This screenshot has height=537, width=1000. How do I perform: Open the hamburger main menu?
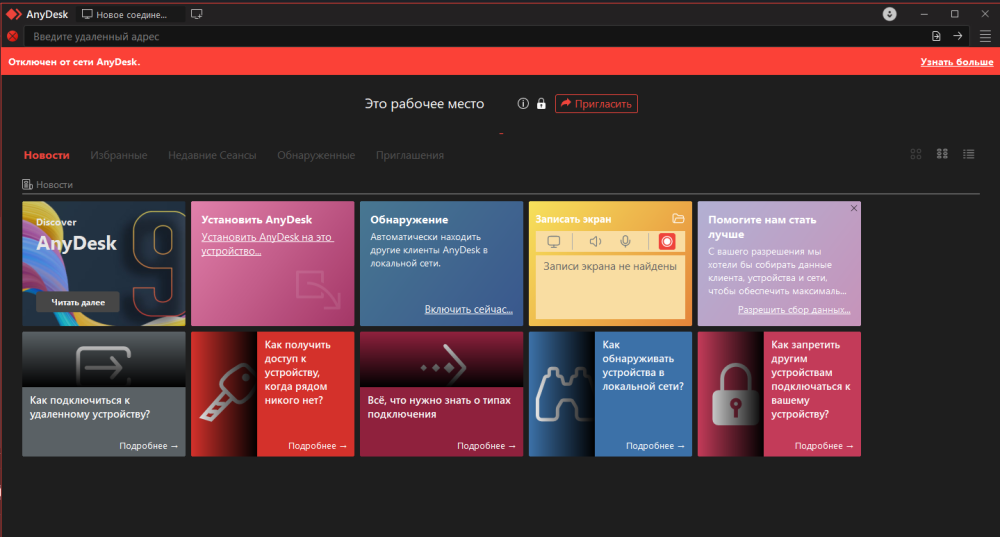click(985, 36)
